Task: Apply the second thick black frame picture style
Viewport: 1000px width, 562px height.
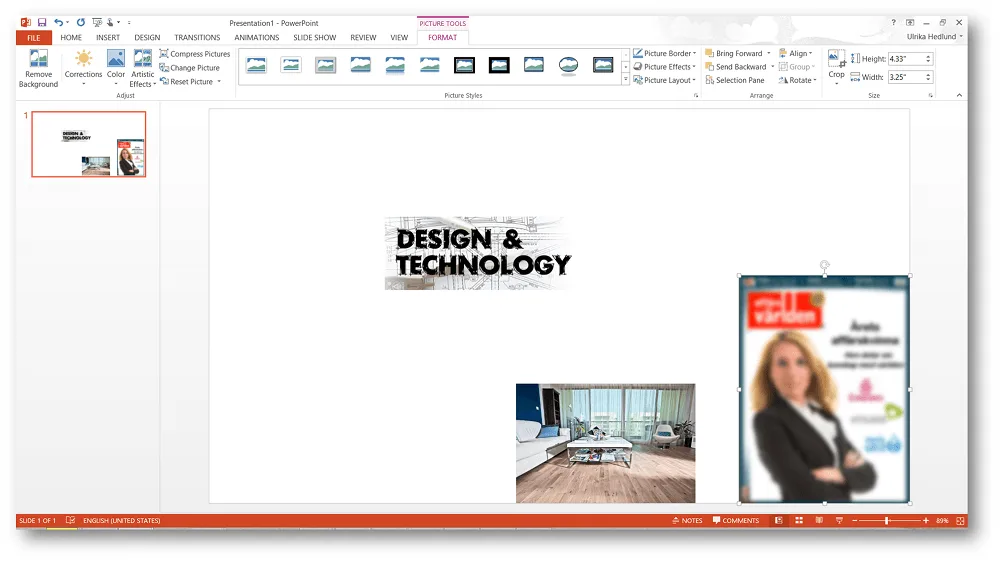Action: [499, 65]
